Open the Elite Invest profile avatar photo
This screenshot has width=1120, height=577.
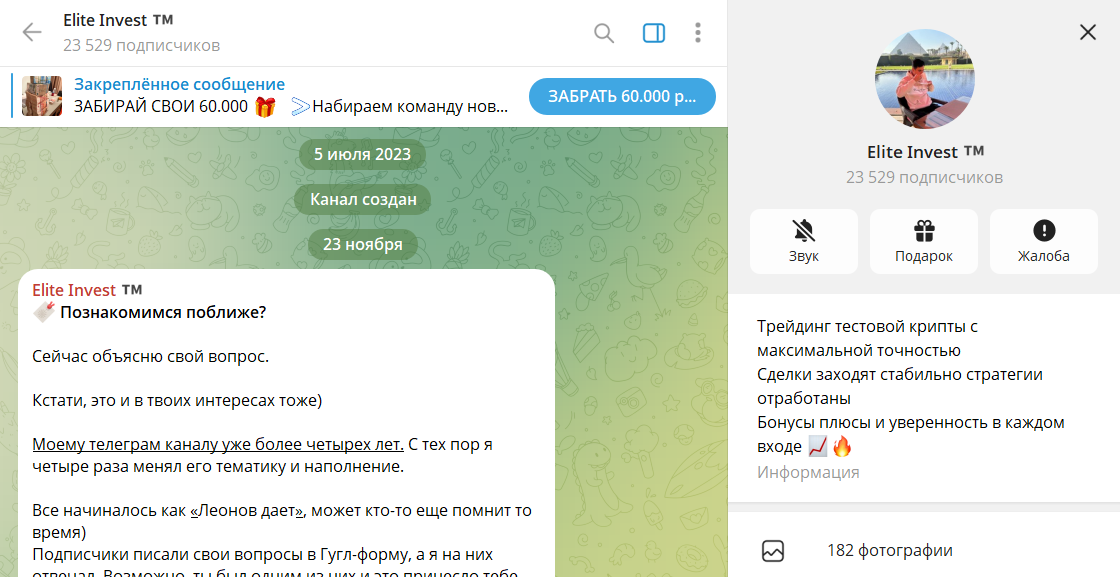pyautogui.click(x=925, y=79)
